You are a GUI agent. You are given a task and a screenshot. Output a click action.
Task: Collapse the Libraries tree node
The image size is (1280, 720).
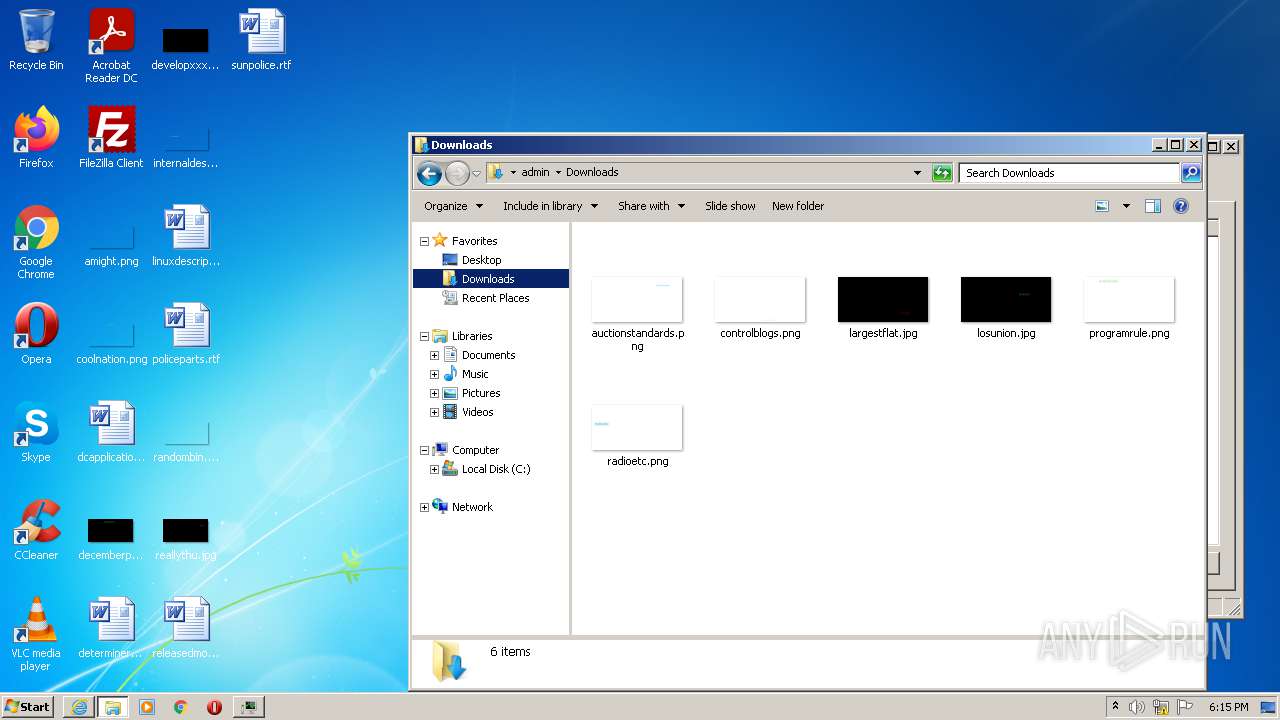coord(424,336)
